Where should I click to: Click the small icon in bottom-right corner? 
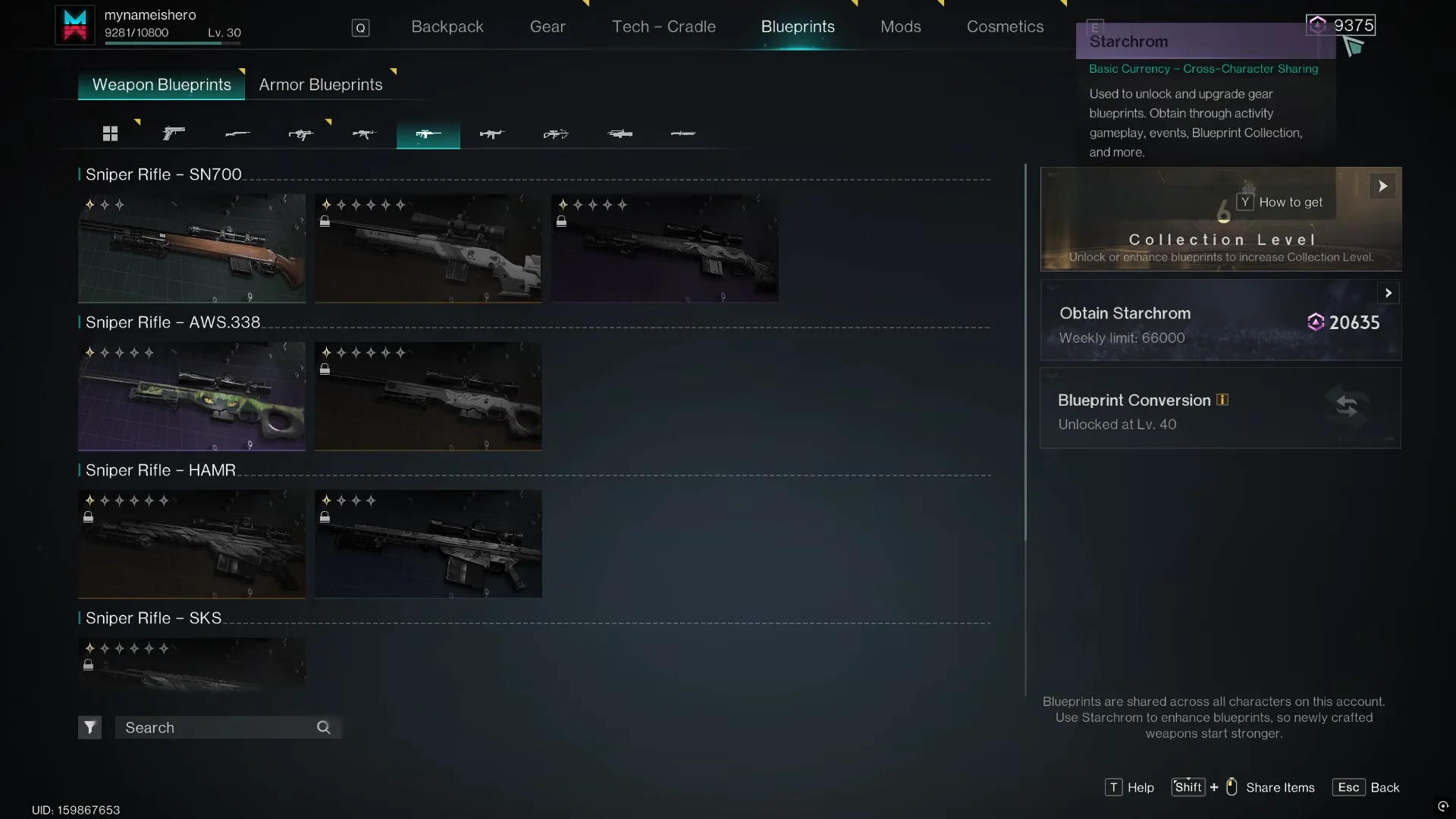(1443, 806)
